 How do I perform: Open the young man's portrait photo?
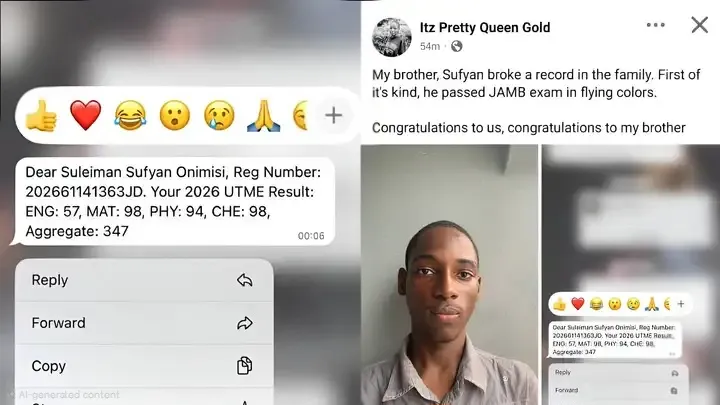point(449,275)
